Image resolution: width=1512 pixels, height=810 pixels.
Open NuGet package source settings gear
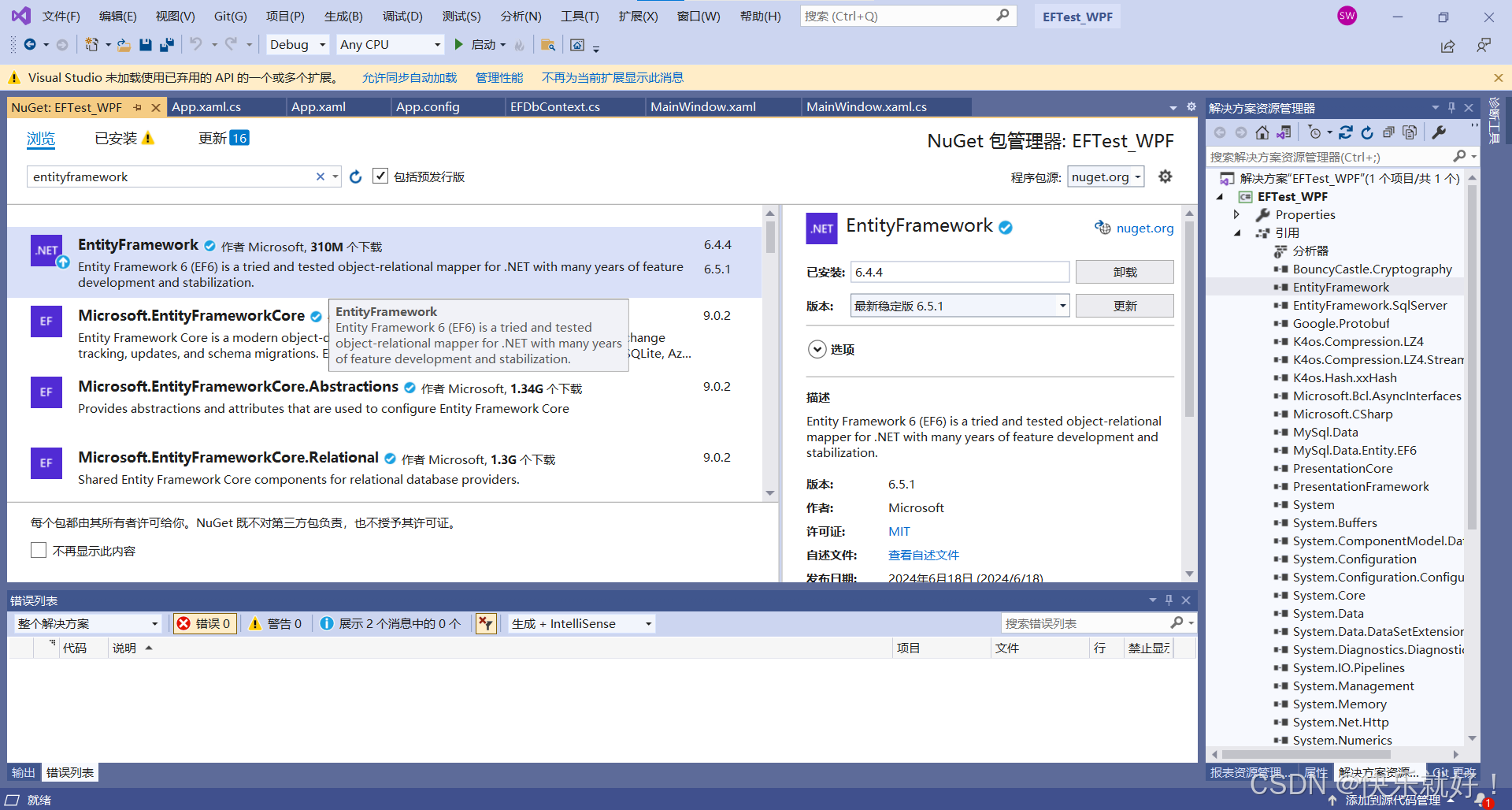point(1165,176)
